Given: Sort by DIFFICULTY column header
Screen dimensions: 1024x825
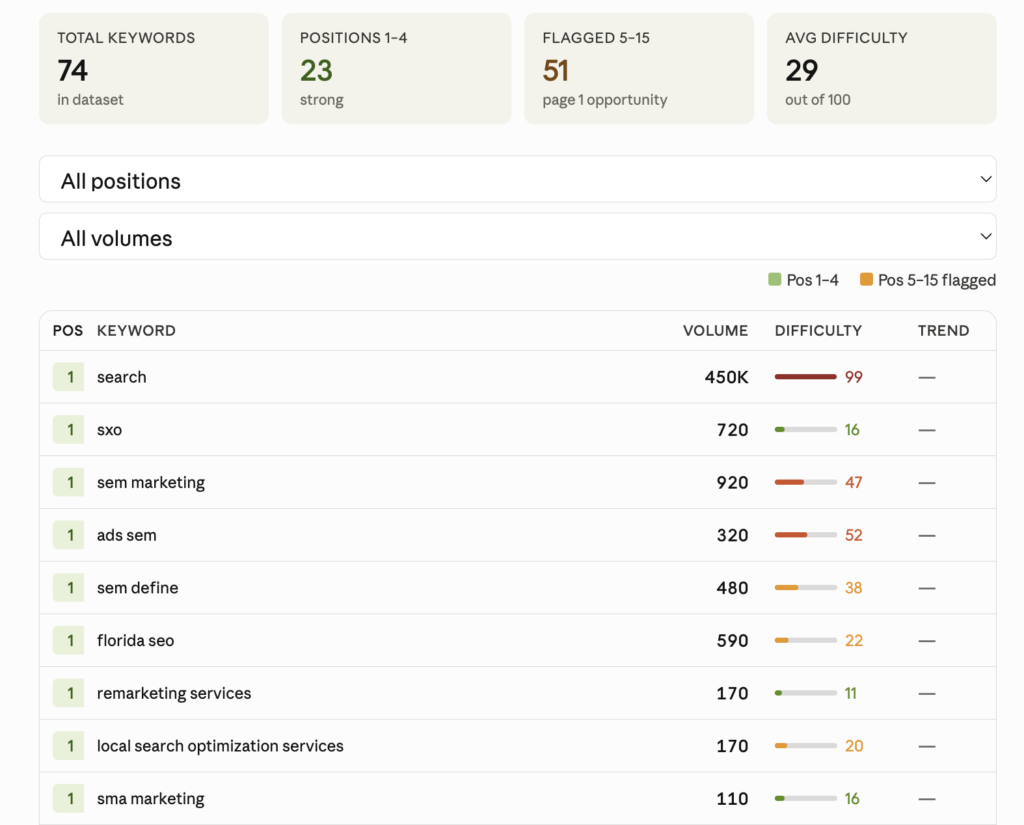Looking at the screenshot, I should 818,331.
